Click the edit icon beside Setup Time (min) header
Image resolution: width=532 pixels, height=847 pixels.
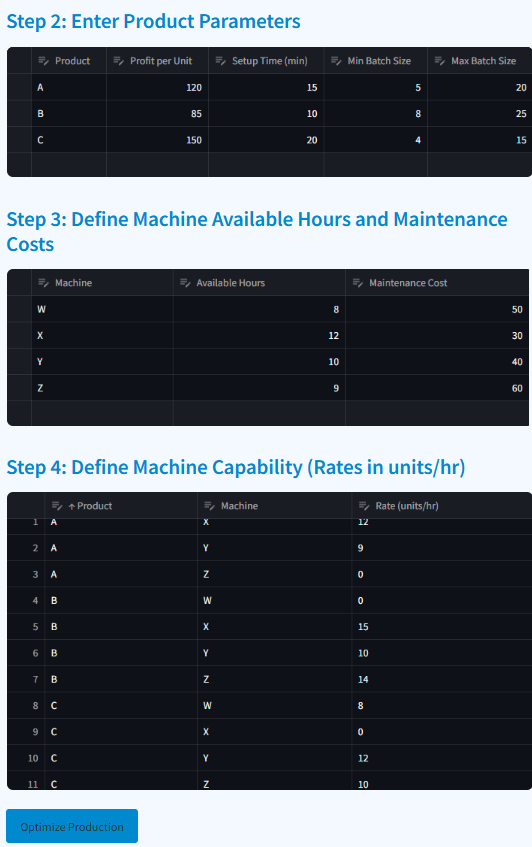[220, 61]
